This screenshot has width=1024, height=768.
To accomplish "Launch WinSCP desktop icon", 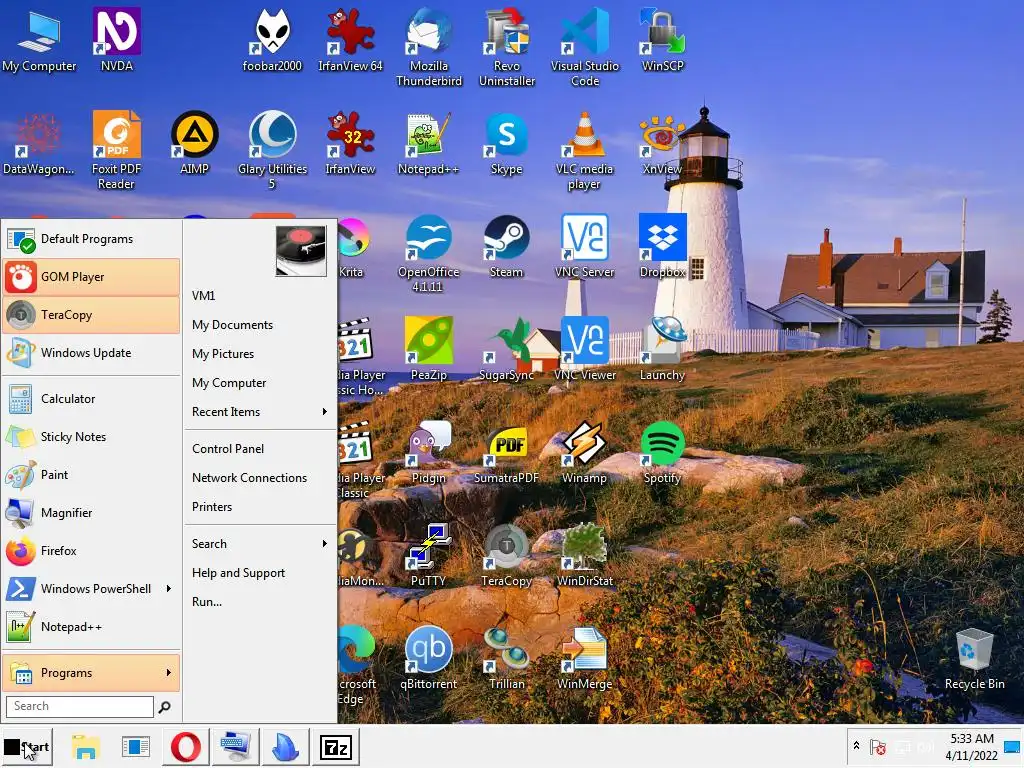I will point(662,39).
